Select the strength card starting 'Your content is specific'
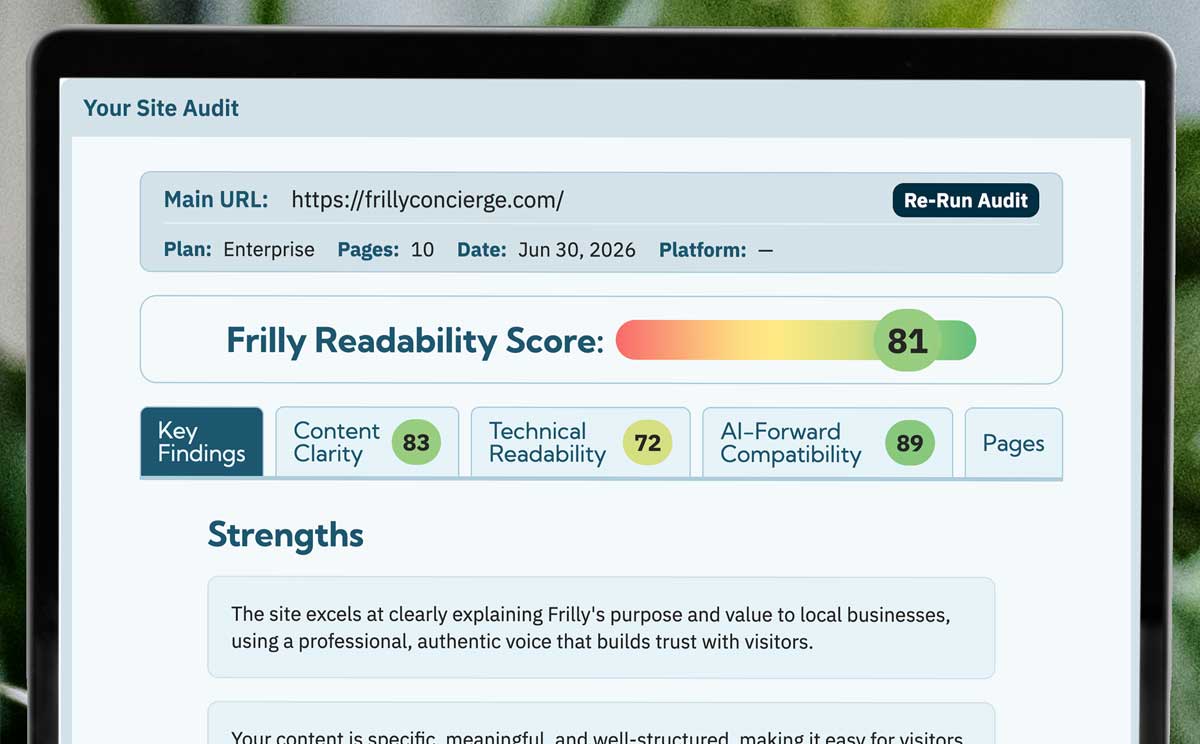The height and width of the screenshot is (744, 1200). [601, 723]
